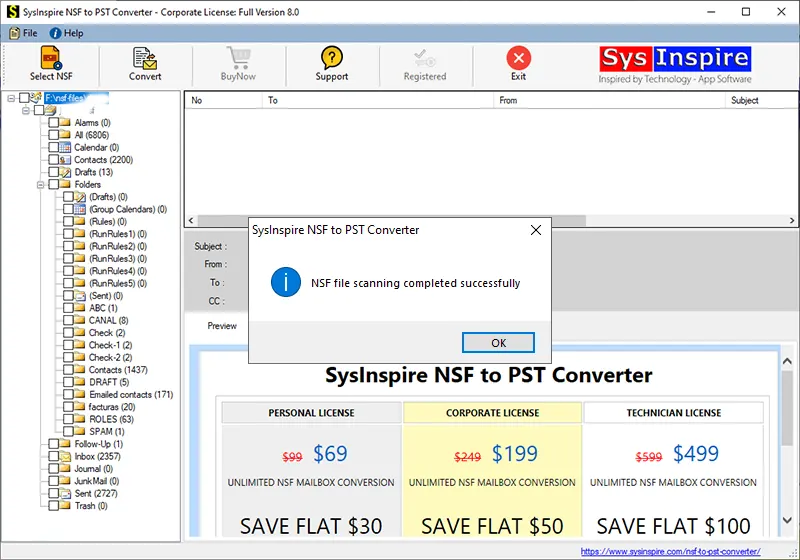Viewport: 800px width, 560px height.
Task: Click the Sent (2727) folder icon
Action: click(65, 493)
